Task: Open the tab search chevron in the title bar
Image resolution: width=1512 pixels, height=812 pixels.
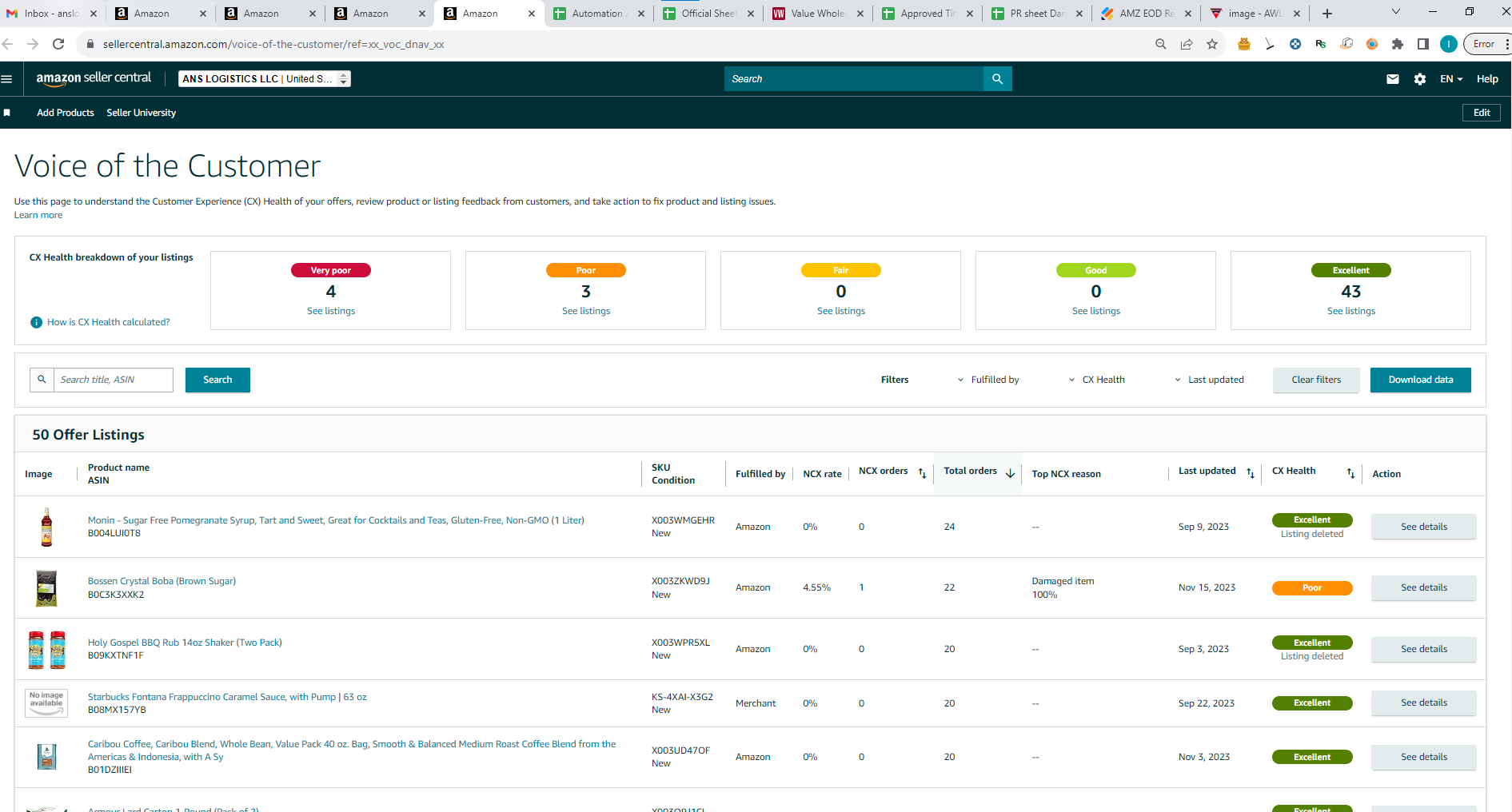Action: coord(1396,12)
